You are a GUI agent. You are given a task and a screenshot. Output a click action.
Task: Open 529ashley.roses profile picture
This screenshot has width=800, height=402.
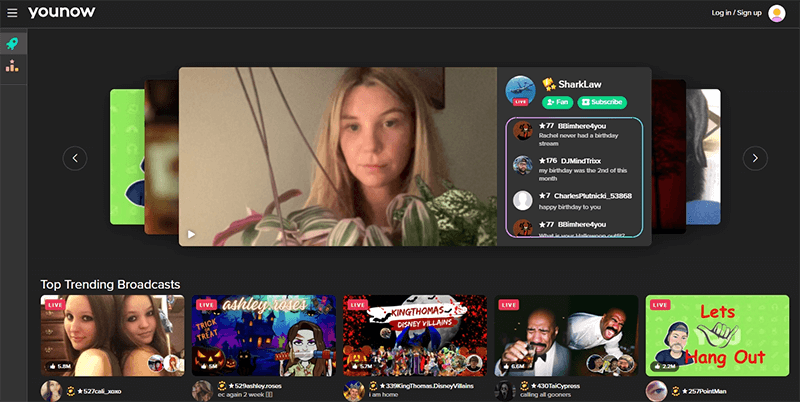coord(202,391)
